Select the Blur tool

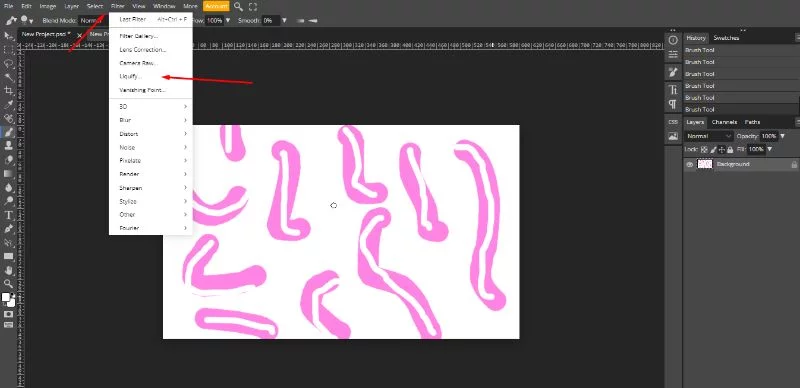coord(9,187)
